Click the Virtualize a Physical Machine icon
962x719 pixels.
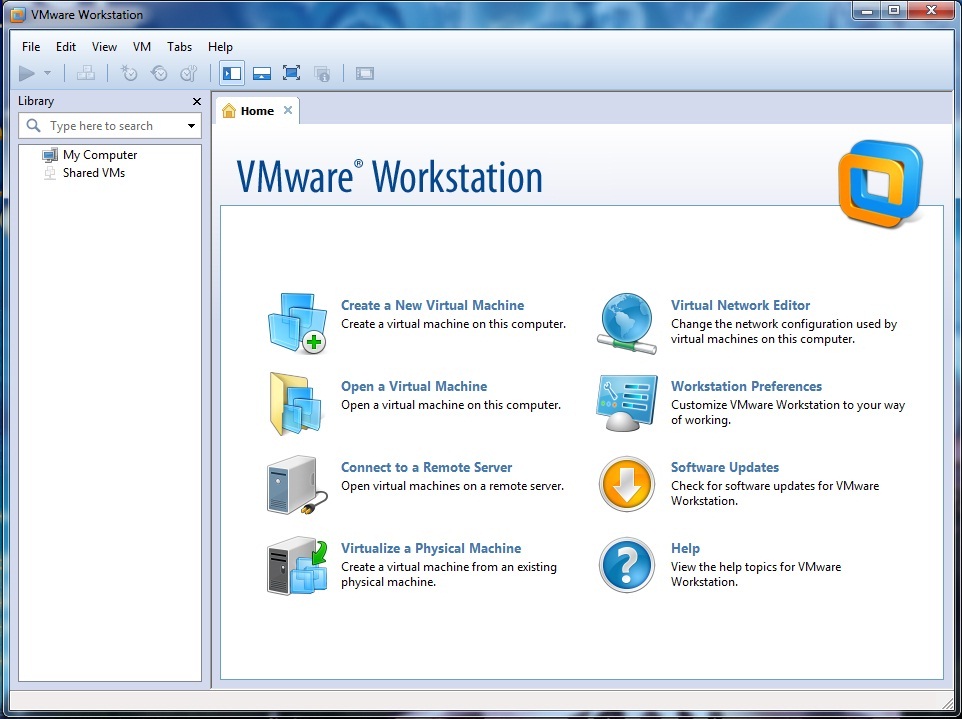pyautogui.click(x=297, y=566)
